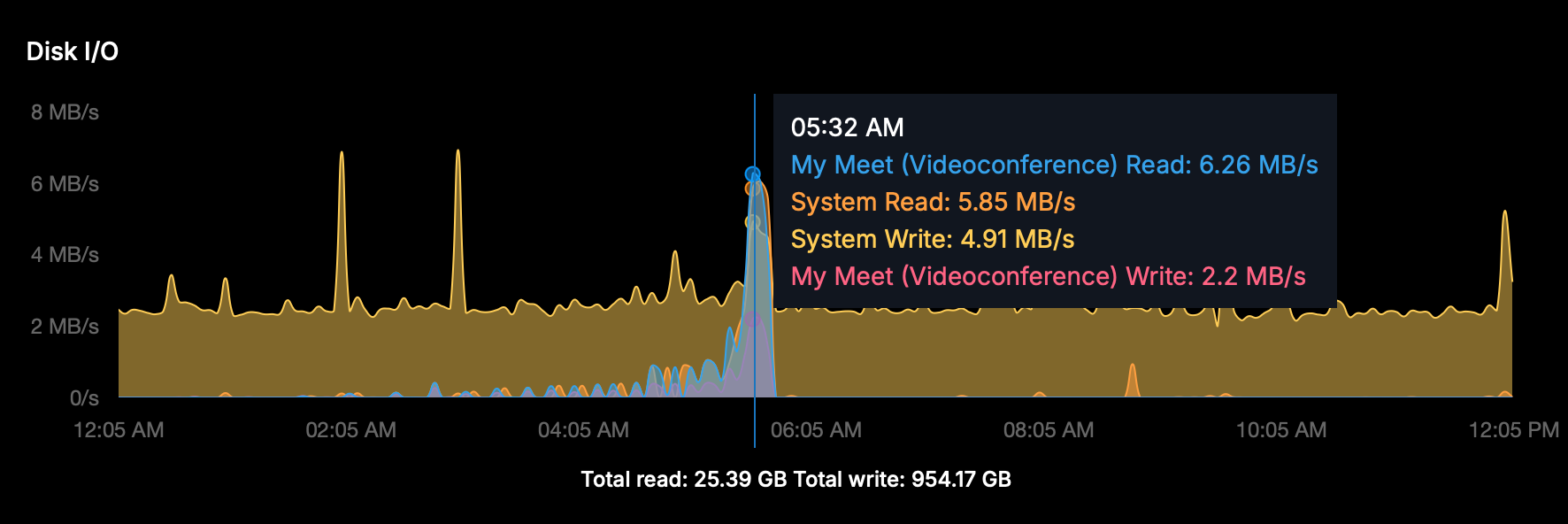Click the 12:05 PM time axis label
Viewport: 1568px width, 524px height.
click(1513, 430)
